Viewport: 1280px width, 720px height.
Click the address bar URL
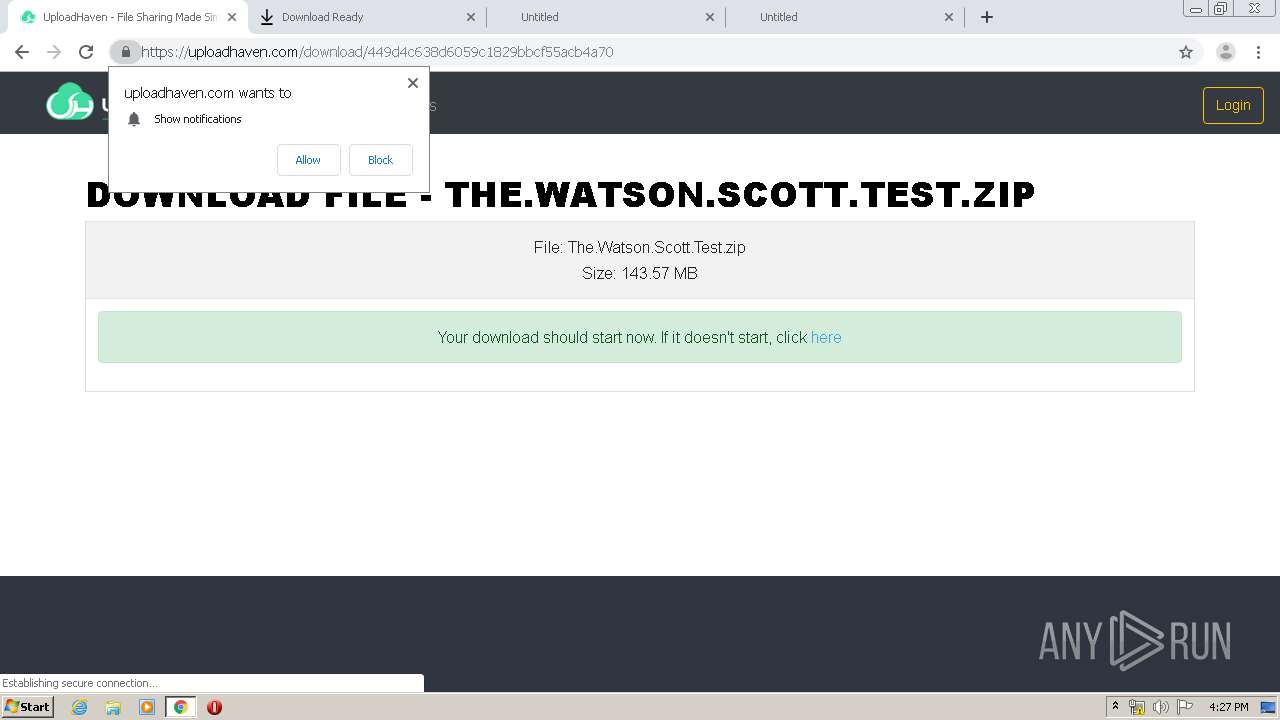(377, 52)
